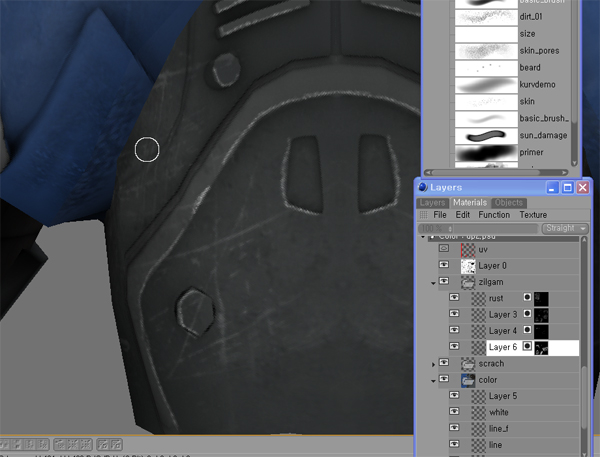Open the Texture menu

(533, 215)
